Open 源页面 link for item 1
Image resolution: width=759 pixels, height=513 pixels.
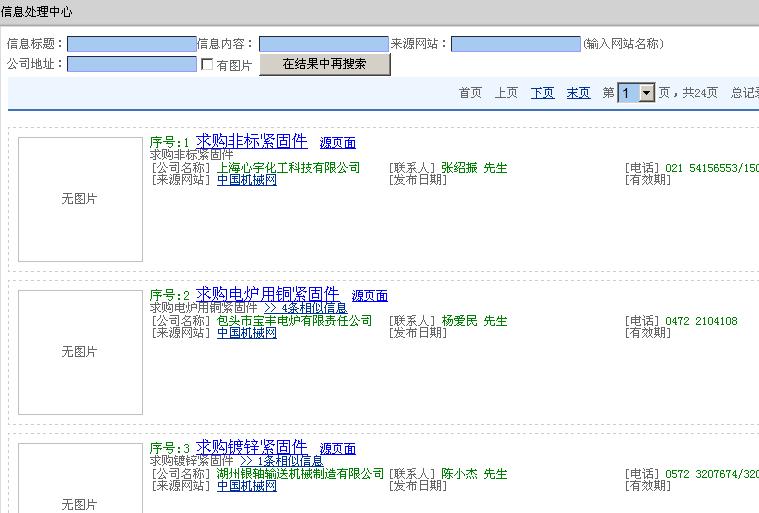pos(337,143)
